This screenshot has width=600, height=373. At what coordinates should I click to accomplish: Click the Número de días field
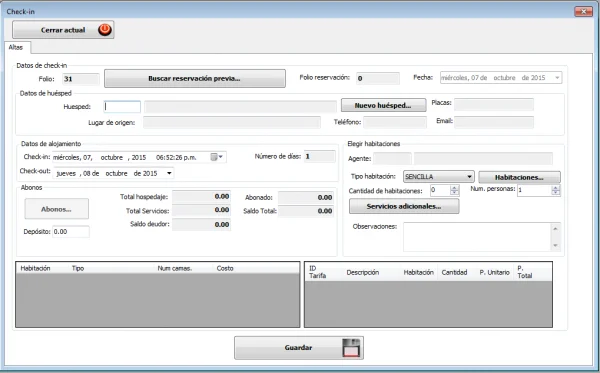click(320, 156)
